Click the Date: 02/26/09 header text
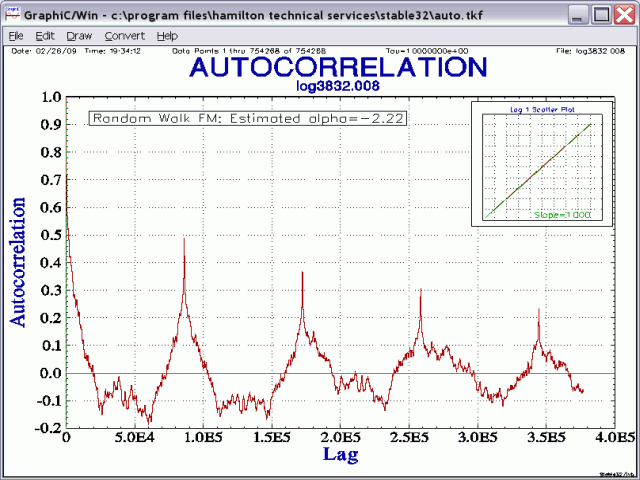 pyautogui.click(x=44, y=51)
